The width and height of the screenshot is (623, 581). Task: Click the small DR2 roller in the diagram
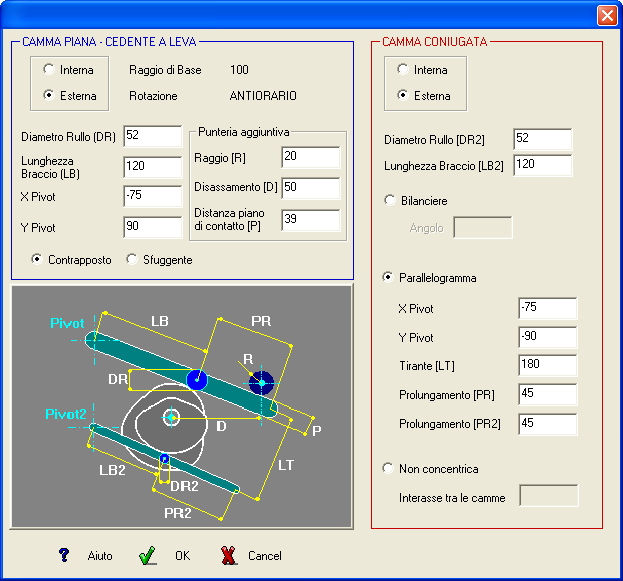(164, 459)
